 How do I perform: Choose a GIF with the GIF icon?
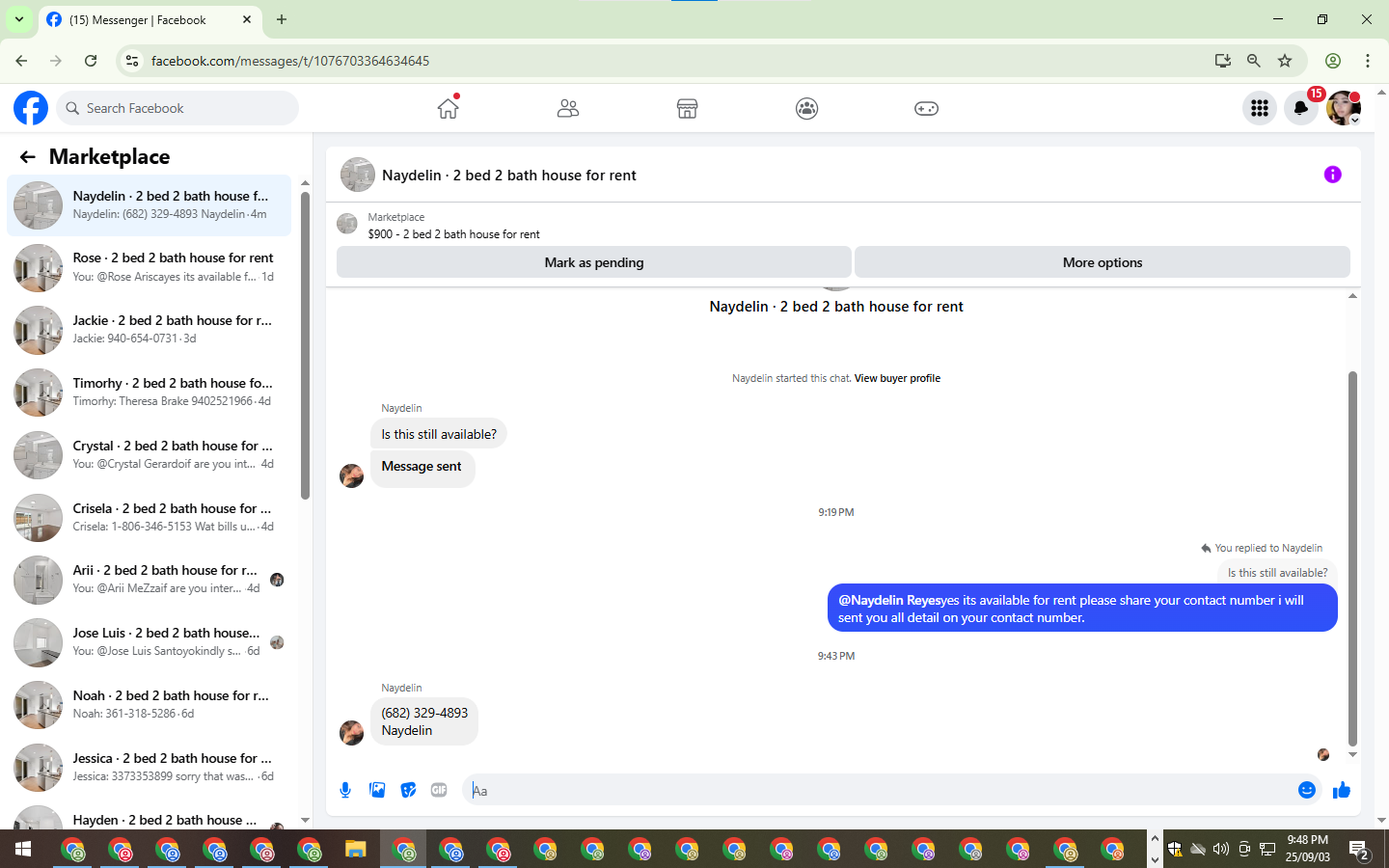[x=440, y=791]
